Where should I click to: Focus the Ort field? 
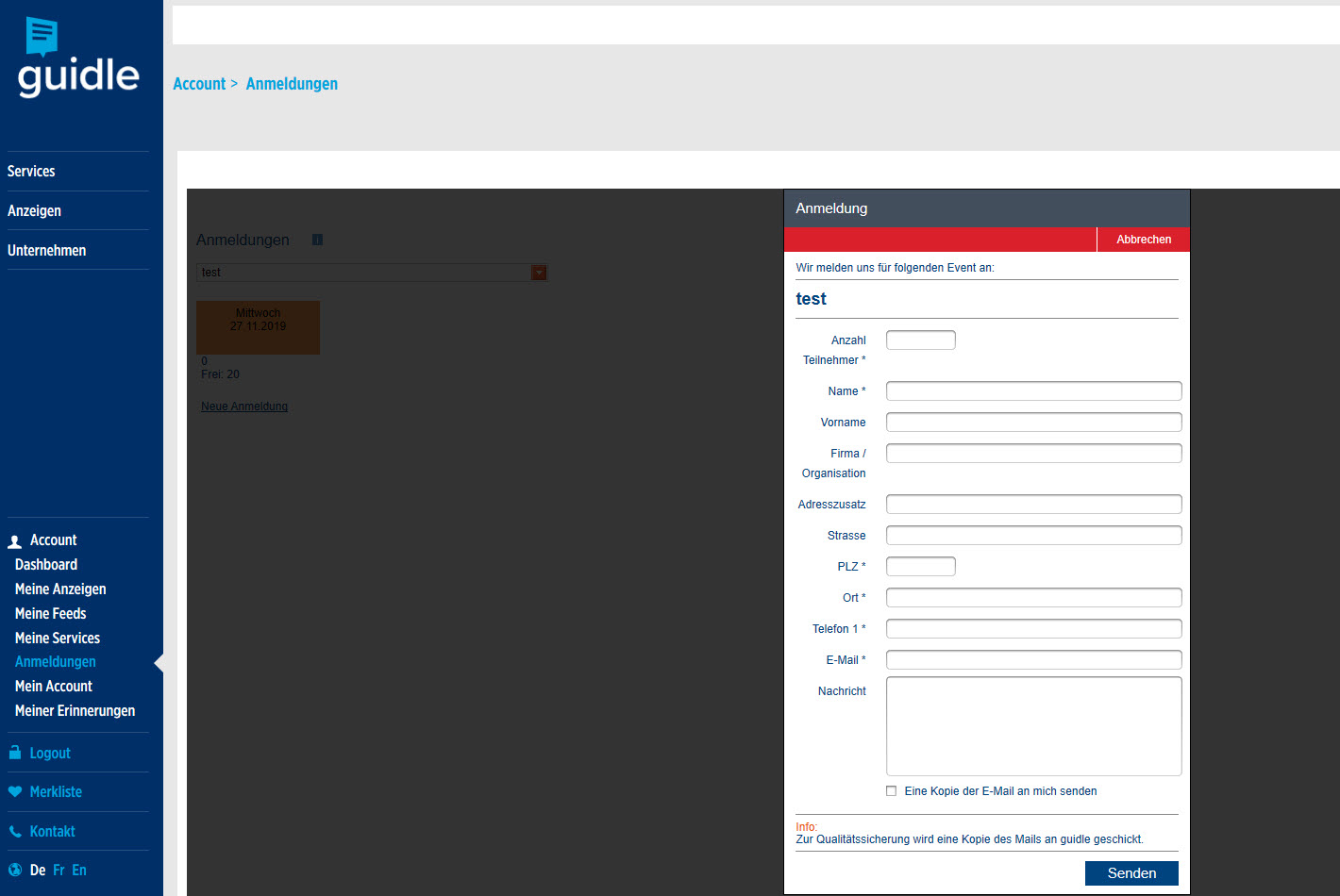pos(1034,597)
